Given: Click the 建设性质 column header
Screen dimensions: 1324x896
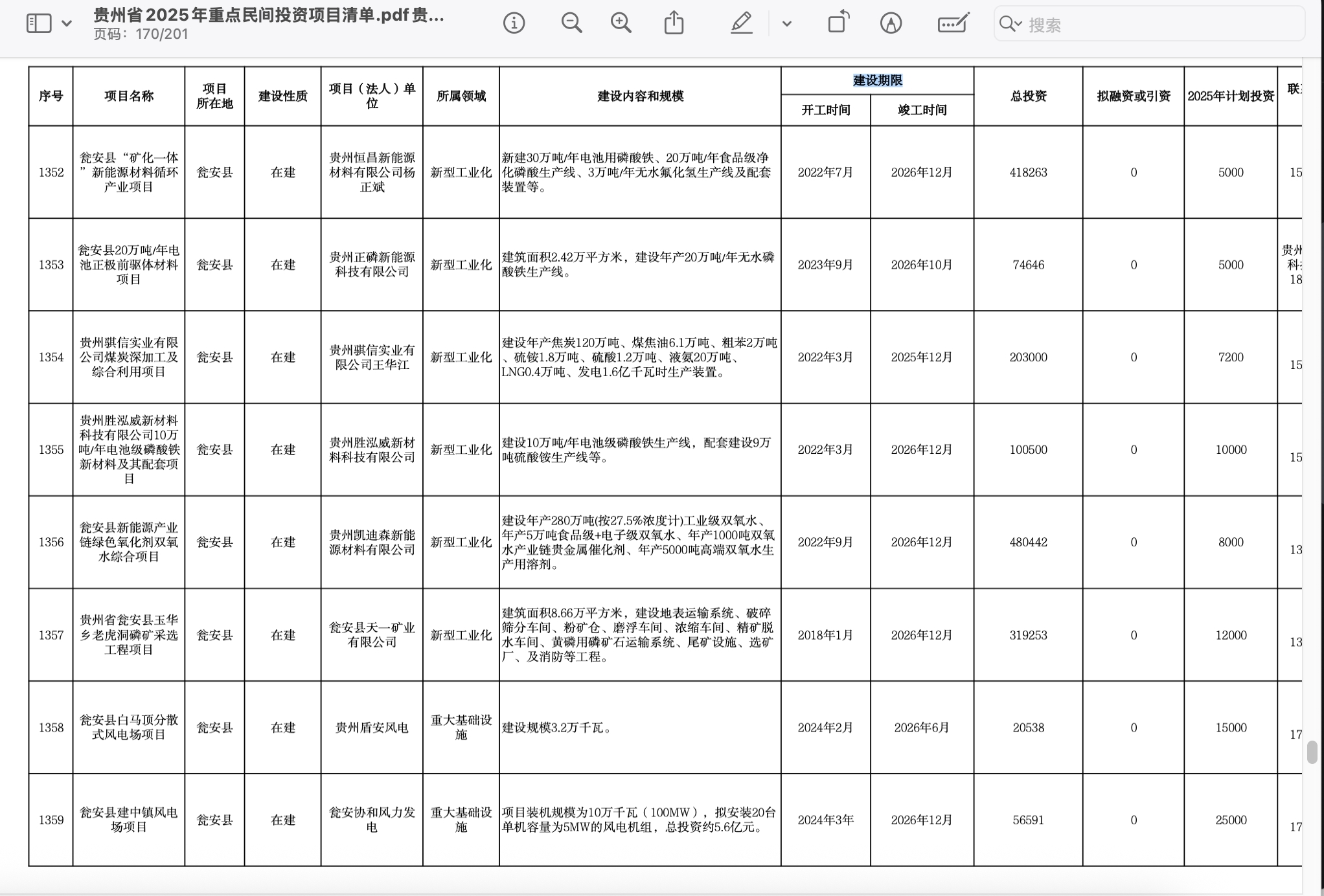Looking at the screenshot, I should point(282,96).
